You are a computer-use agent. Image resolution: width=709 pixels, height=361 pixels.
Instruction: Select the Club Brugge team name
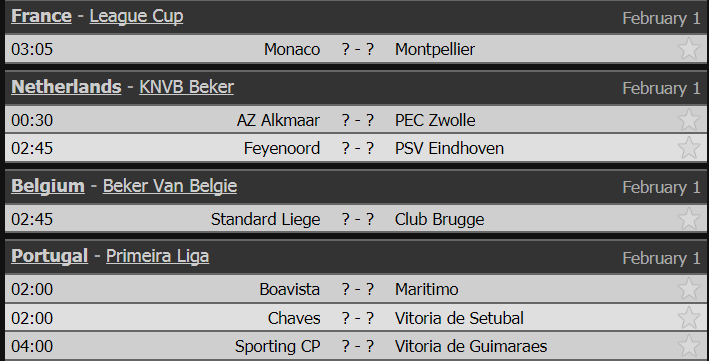tap(440, 219)
